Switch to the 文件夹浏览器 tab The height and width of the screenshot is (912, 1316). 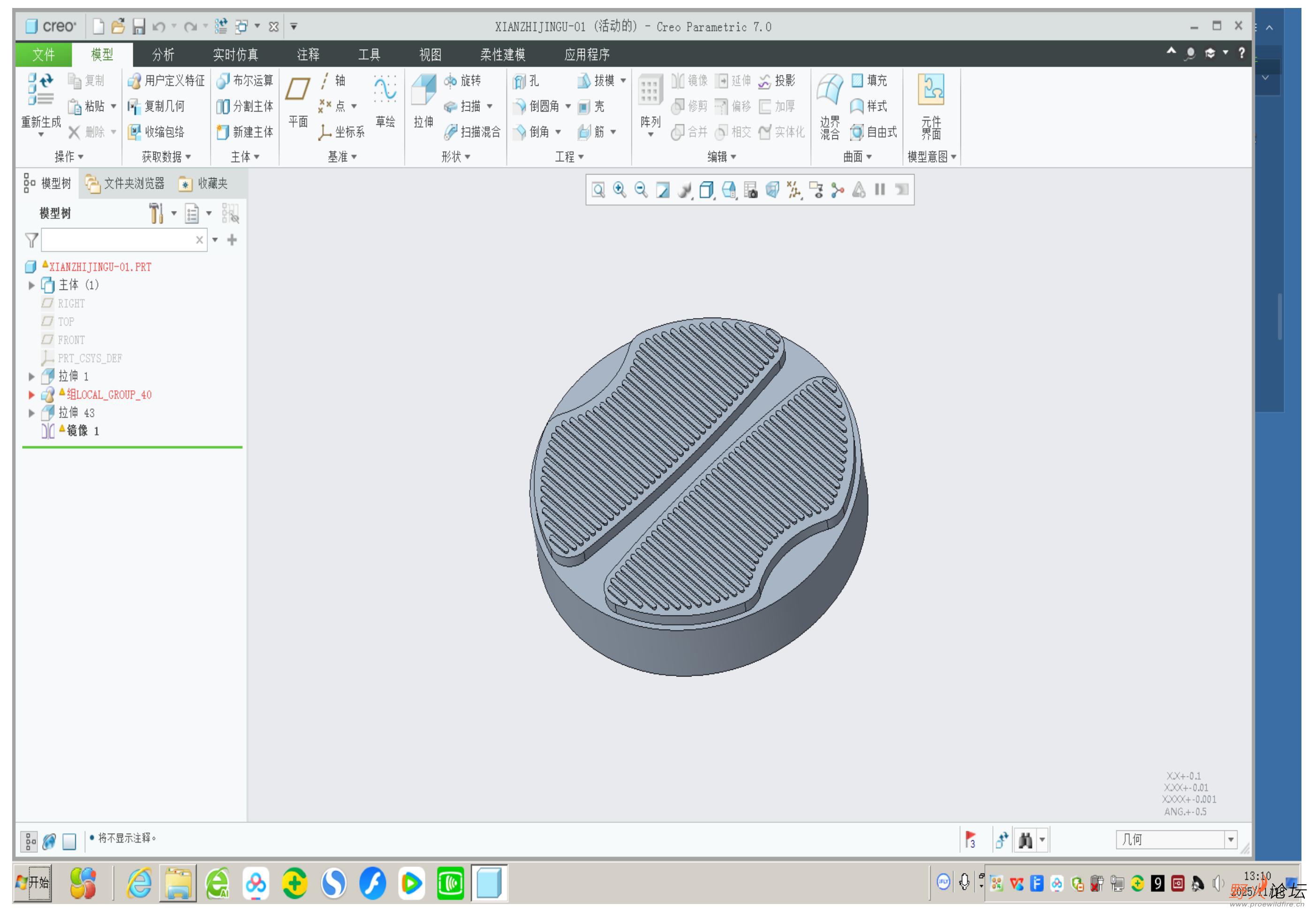coord(125,183)
